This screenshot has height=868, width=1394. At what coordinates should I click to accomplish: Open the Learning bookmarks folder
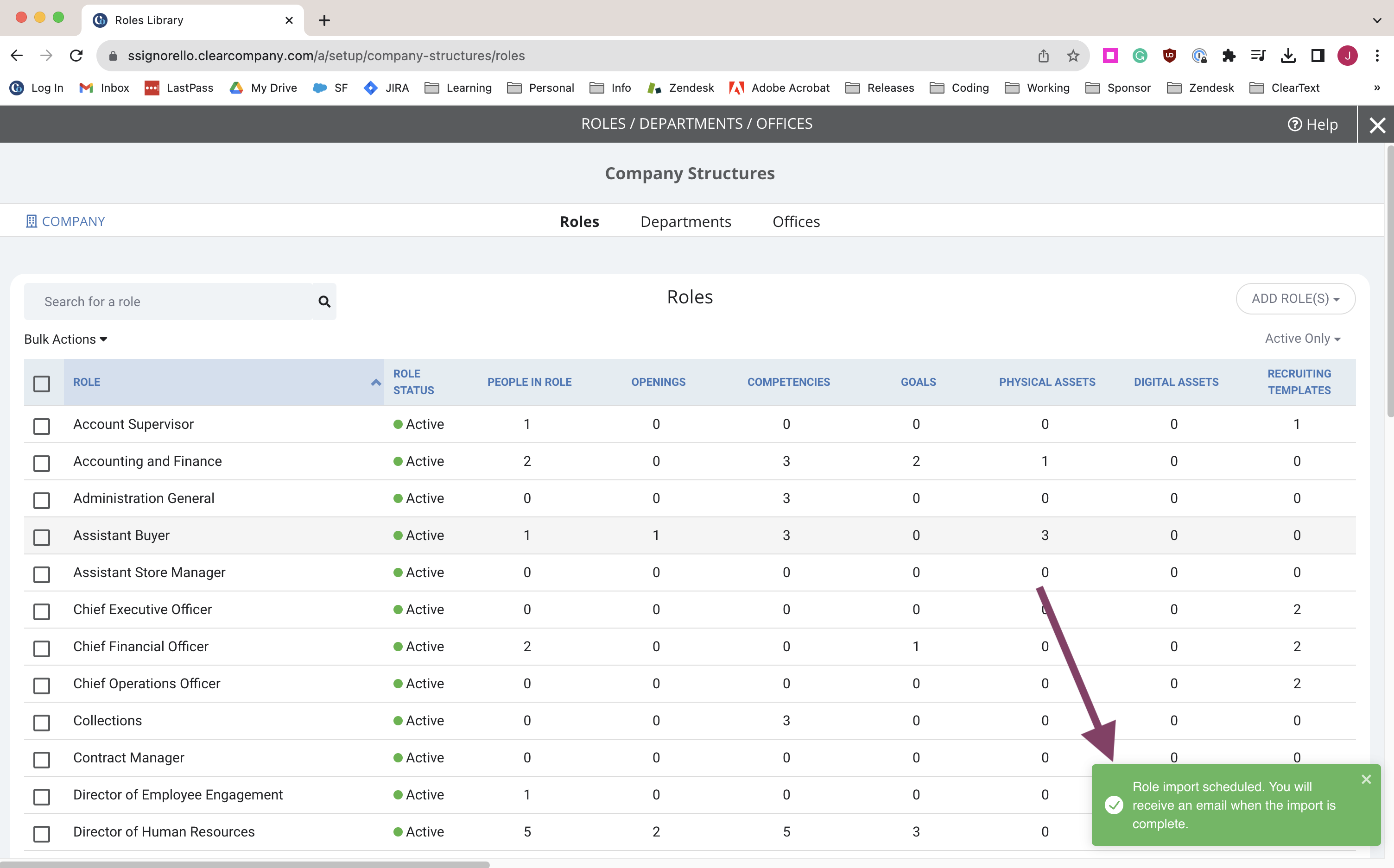pos(458,88)
